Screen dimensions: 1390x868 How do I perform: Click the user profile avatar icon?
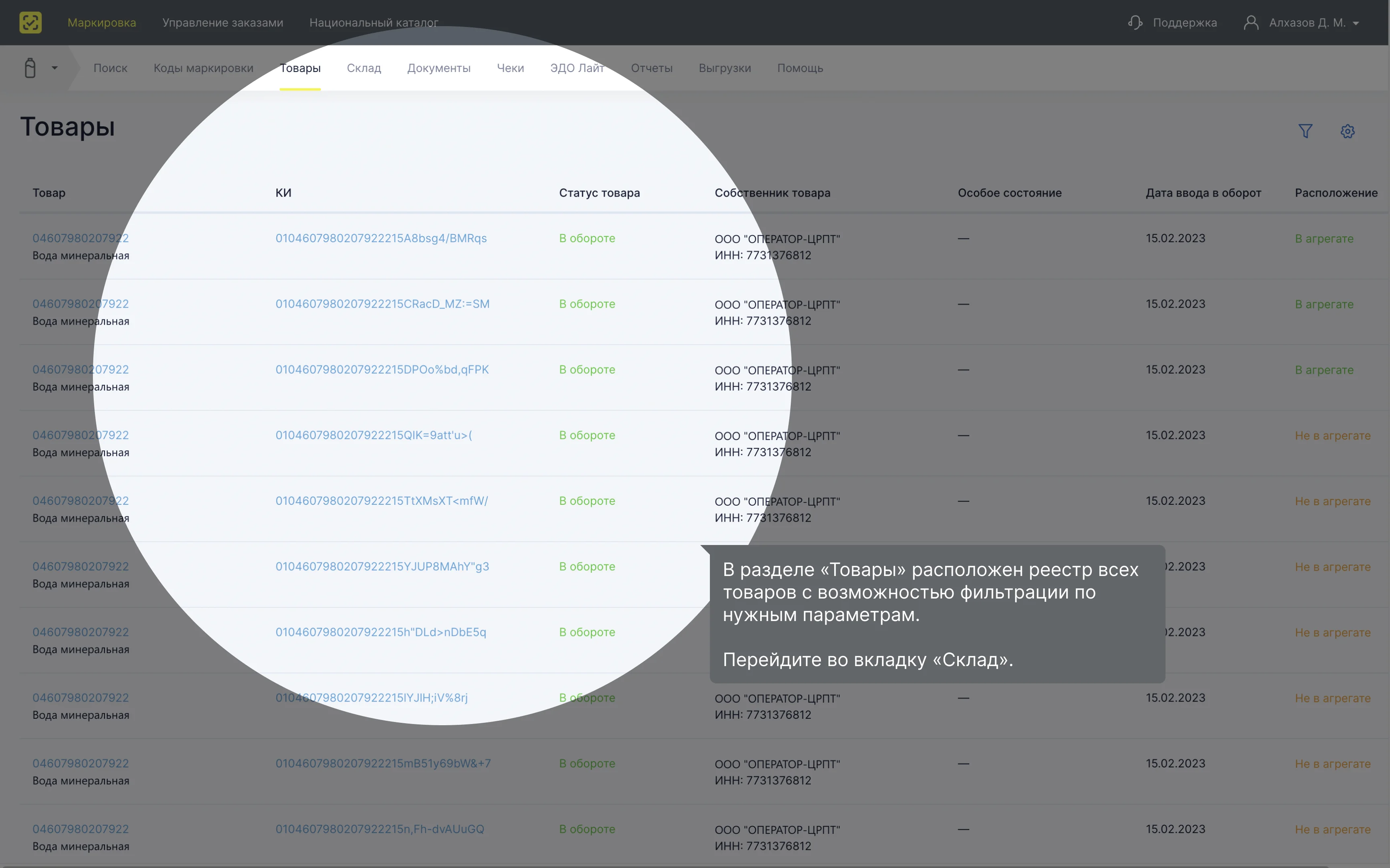(x=1251, y=23)
